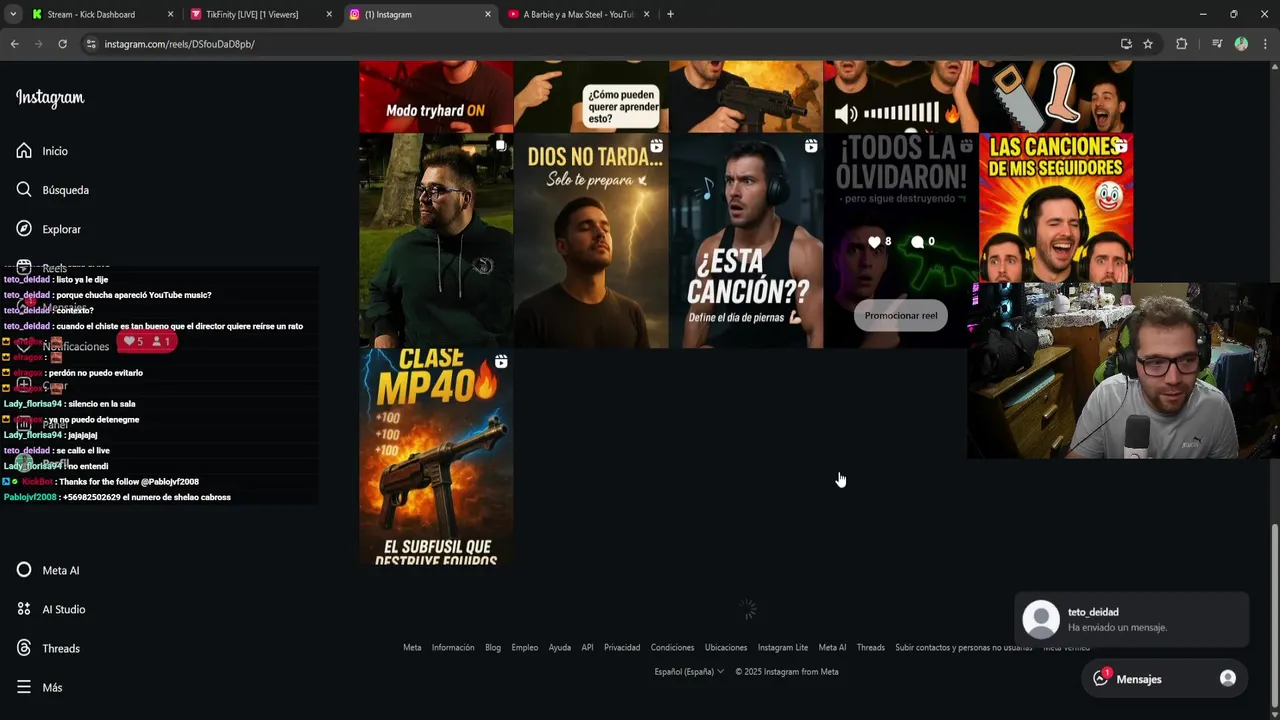Screen dimensions: 1280x720
Task: Open the ¿ESTA CANCIÓN?? reel thumbnail
Action: (746, 241)
